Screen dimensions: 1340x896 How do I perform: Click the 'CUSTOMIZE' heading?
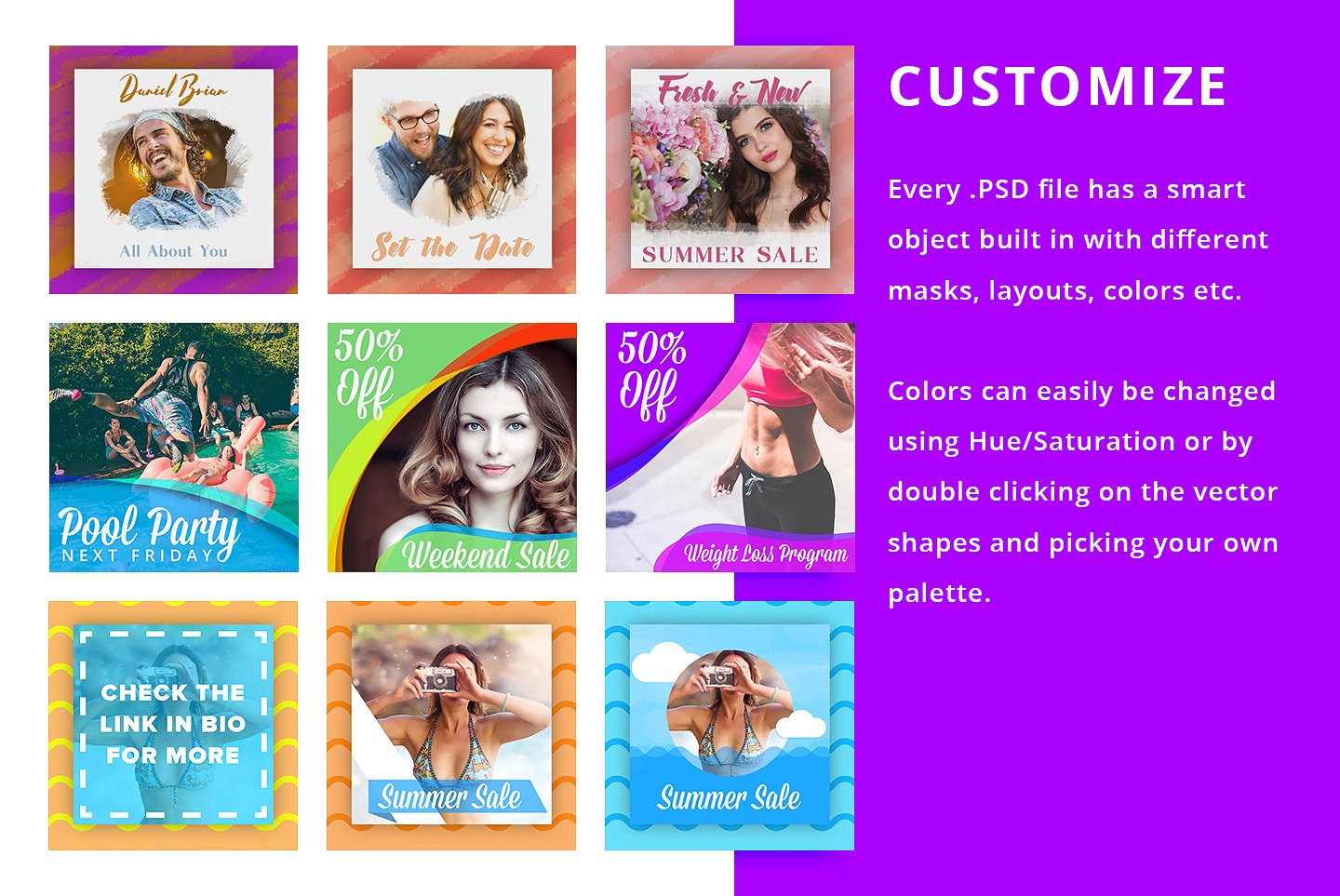tap(1058, 87)
